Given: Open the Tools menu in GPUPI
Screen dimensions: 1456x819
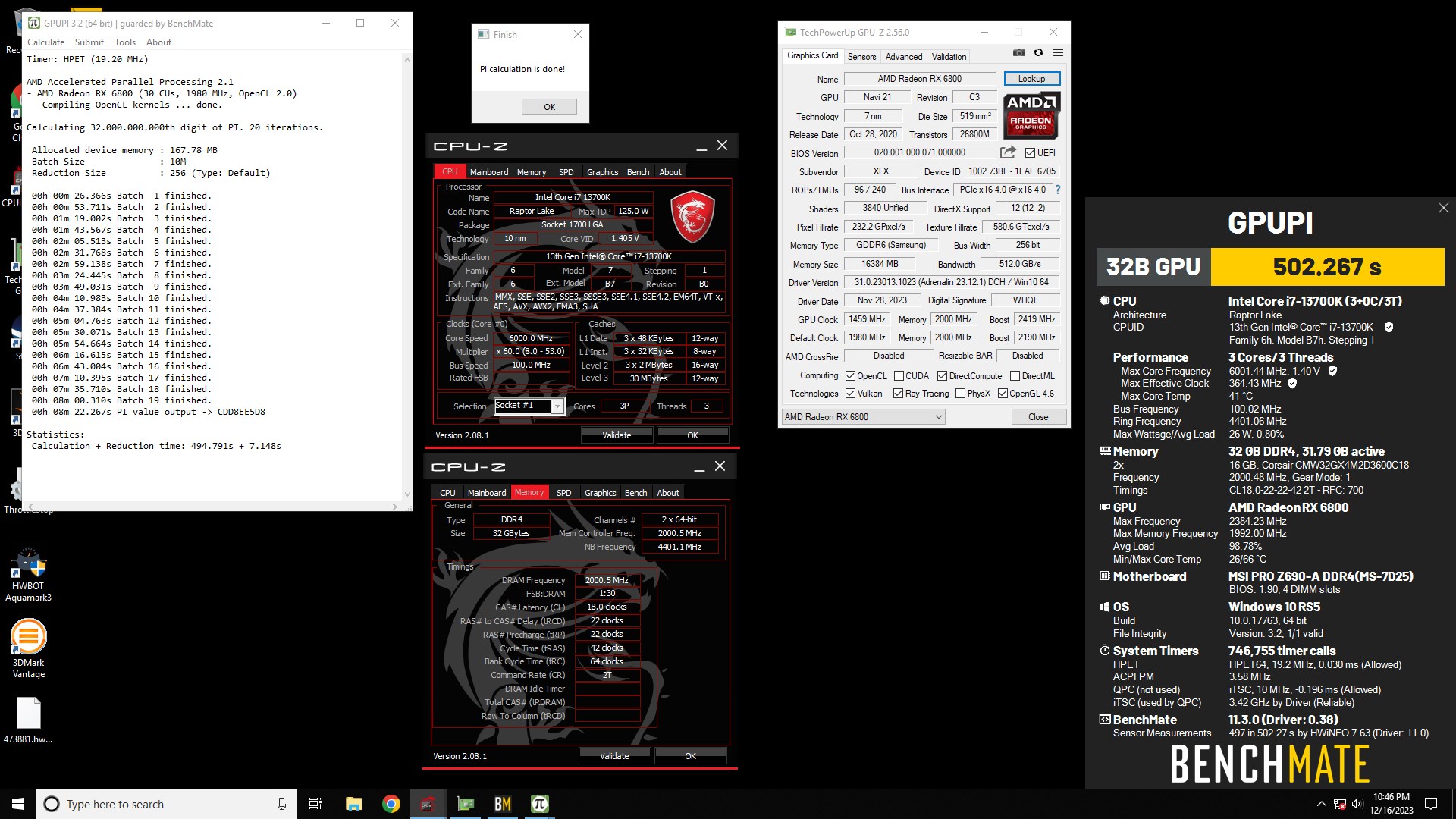Looking at the screenshot, I should tap(125, 42).
